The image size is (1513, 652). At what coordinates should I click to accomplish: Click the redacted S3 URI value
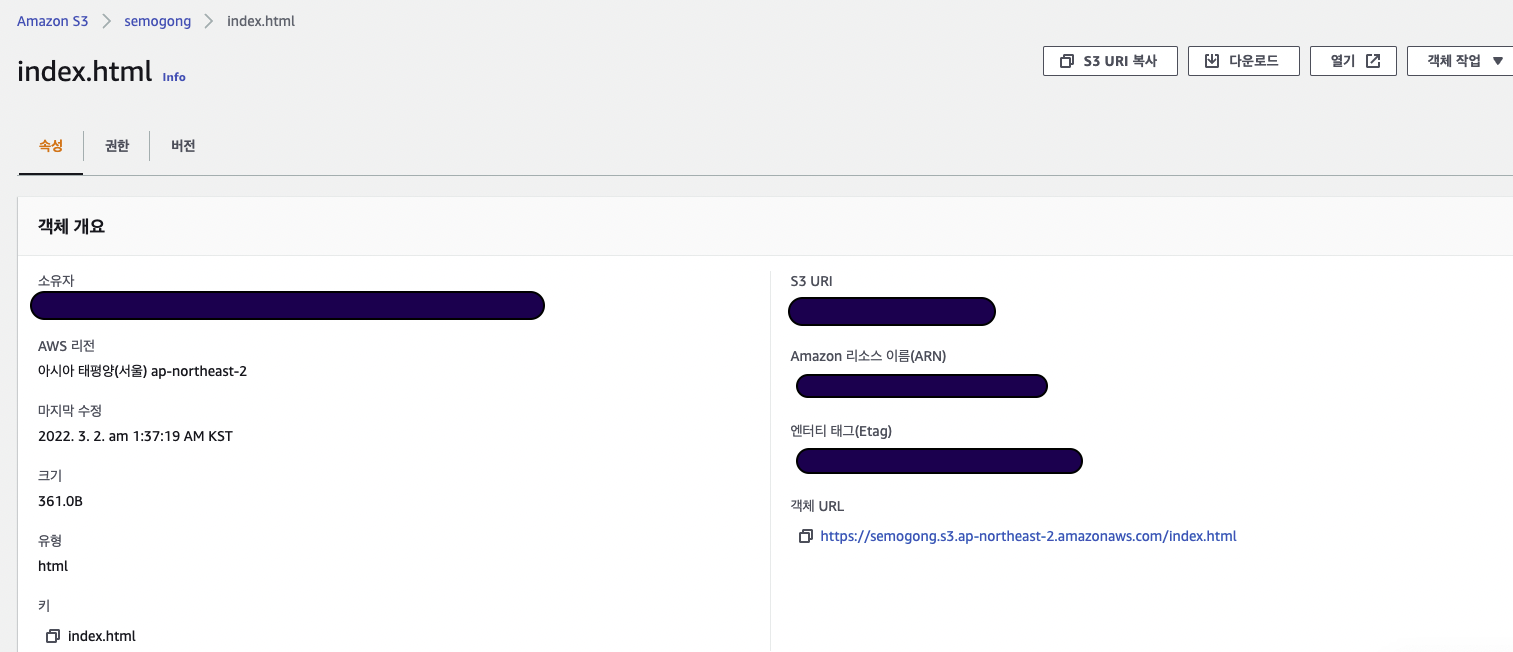point(891,311)
